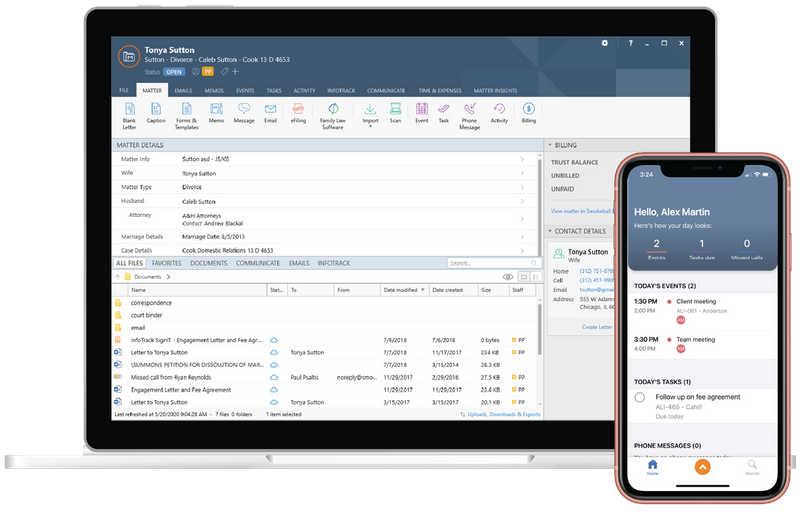The width and height of the screenshot is (800, 514).
Task: Click the file list vertical scrollbar
Action: (539, 329)
